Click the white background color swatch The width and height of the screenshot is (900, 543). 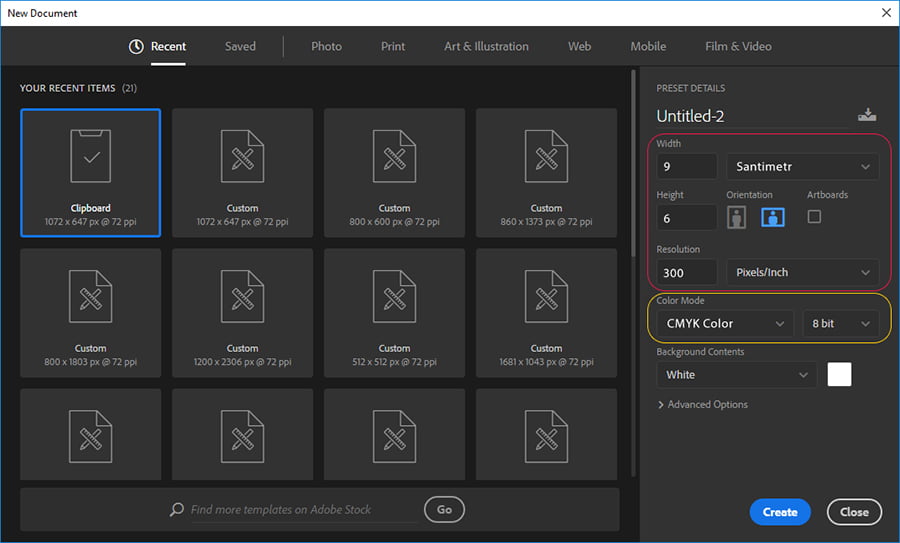pos(839,374)
